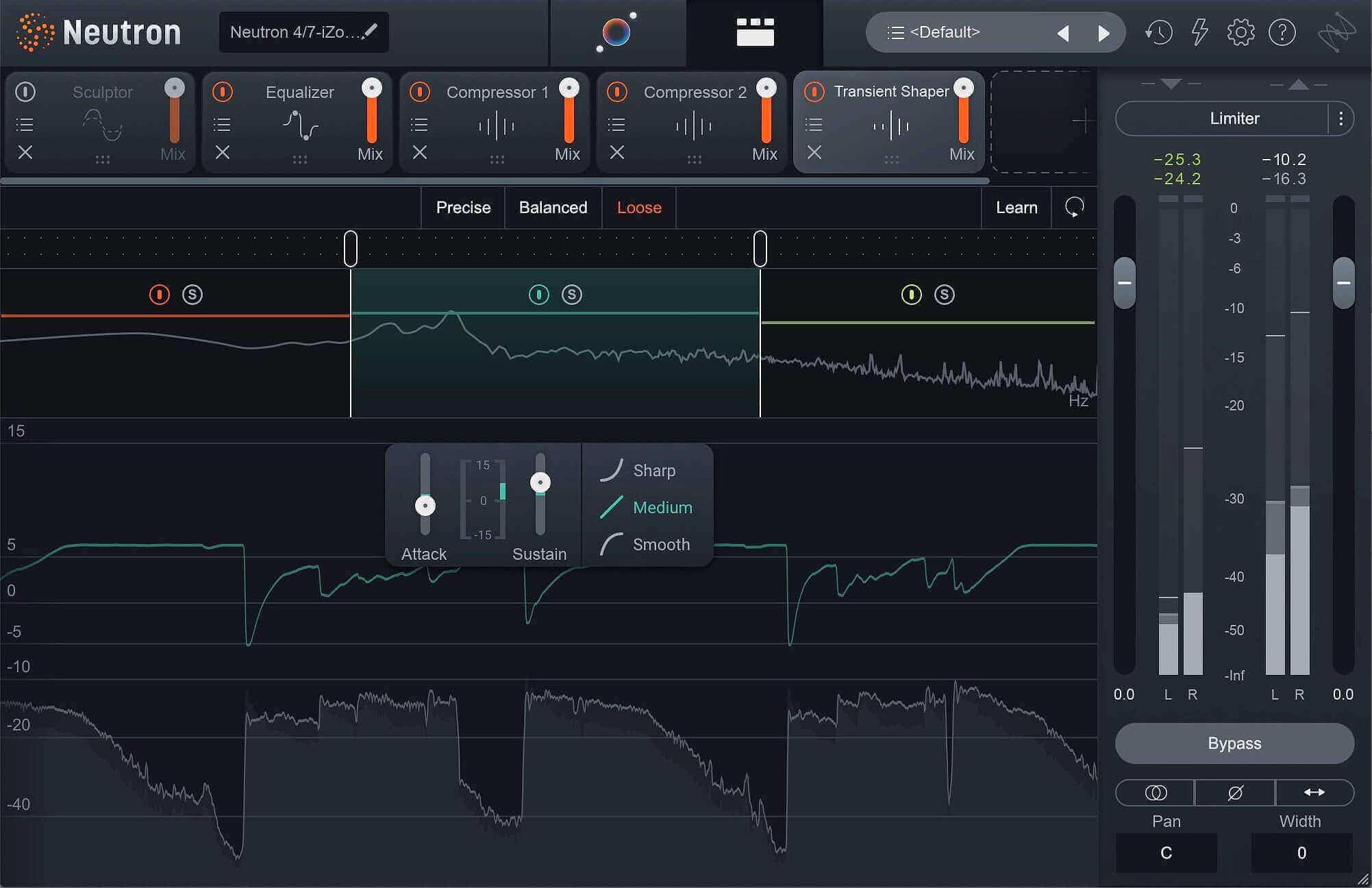
Task: Switch to the module detailed view icon
Action: (755, 32)
